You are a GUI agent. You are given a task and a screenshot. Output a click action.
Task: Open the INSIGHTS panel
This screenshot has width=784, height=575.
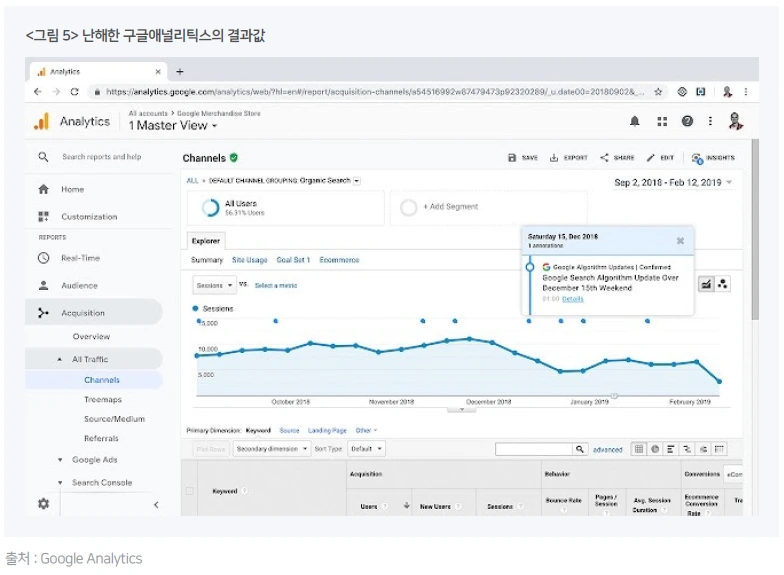[x=713, y=158]
